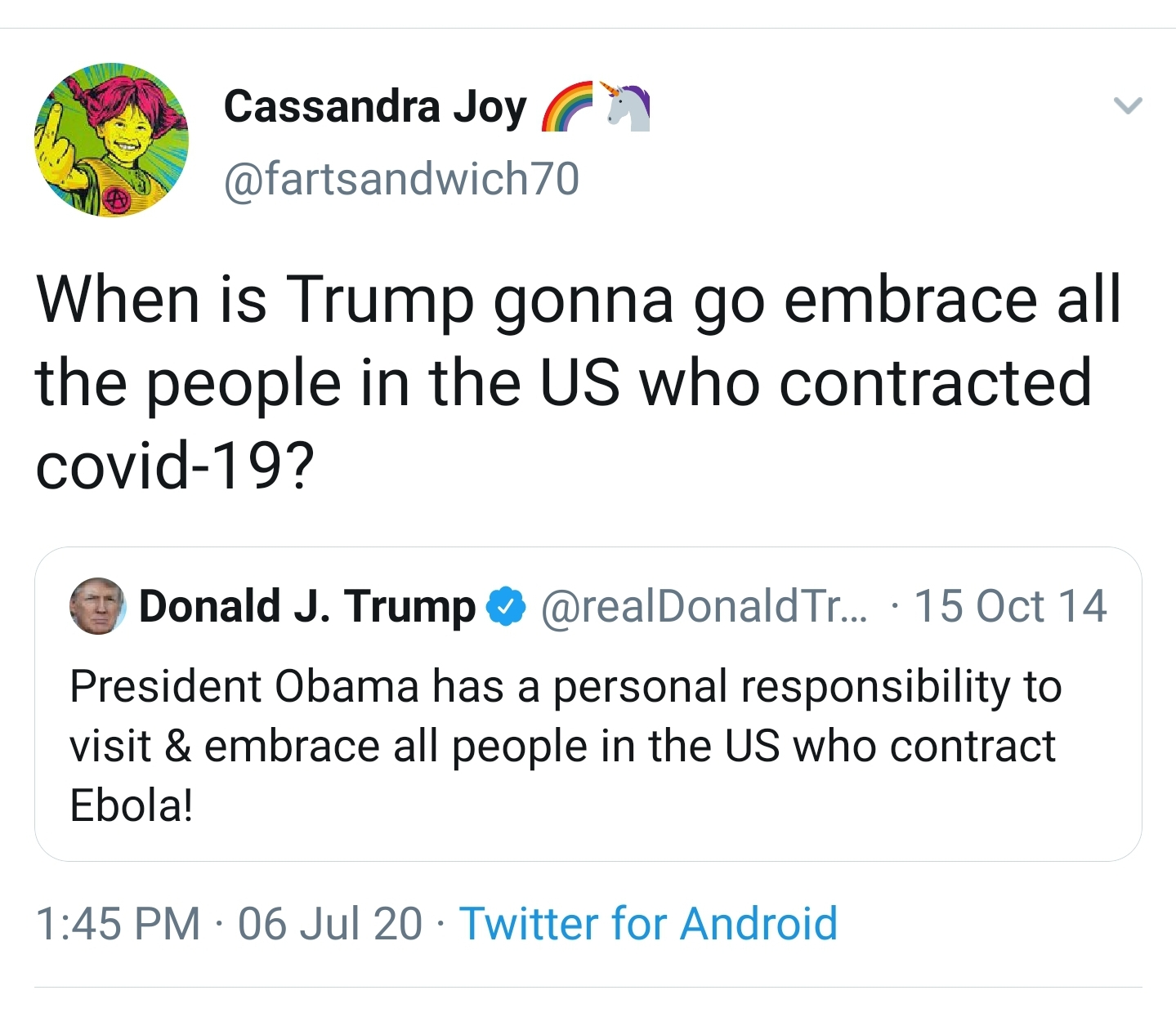Visit the @fartsandwich70 handle
The image size is (1176, 1026).
pyautogui.click(x=401, y=179)
